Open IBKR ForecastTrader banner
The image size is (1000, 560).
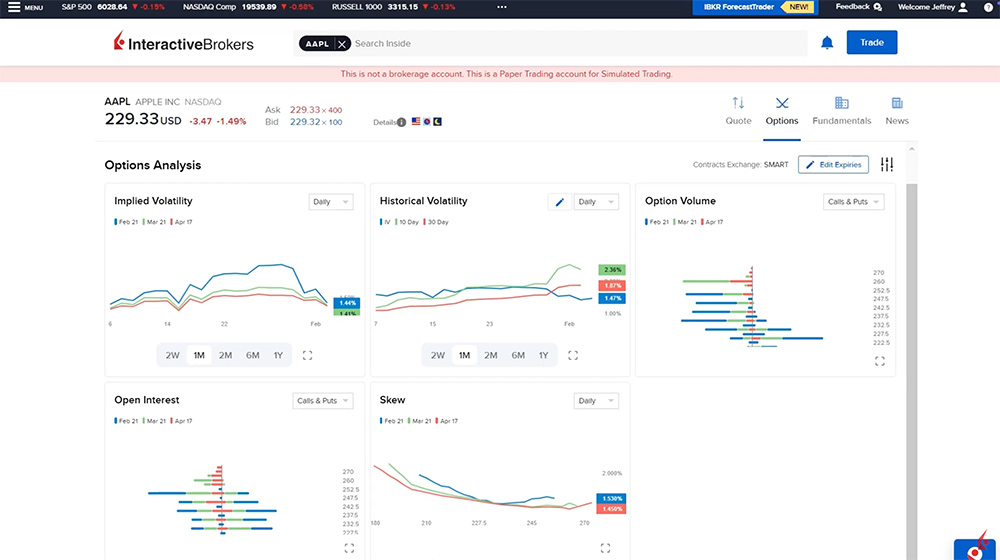(x=753, y=7)
